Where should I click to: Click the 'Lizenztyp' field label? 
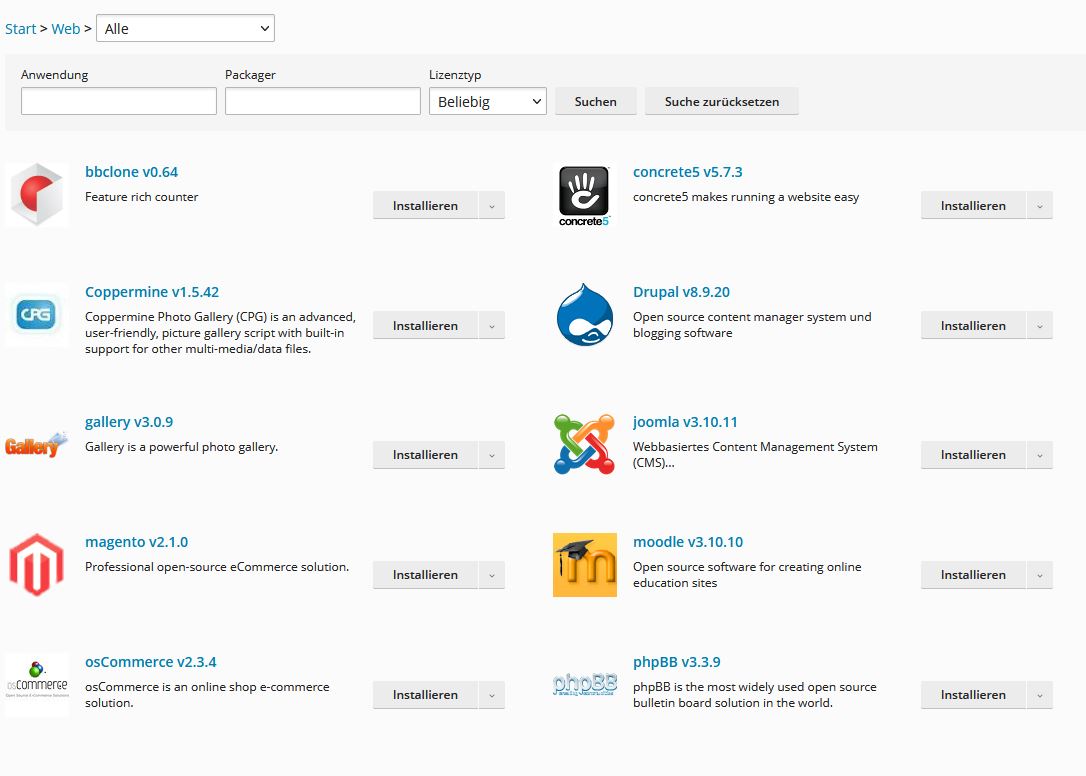(455, 75)
